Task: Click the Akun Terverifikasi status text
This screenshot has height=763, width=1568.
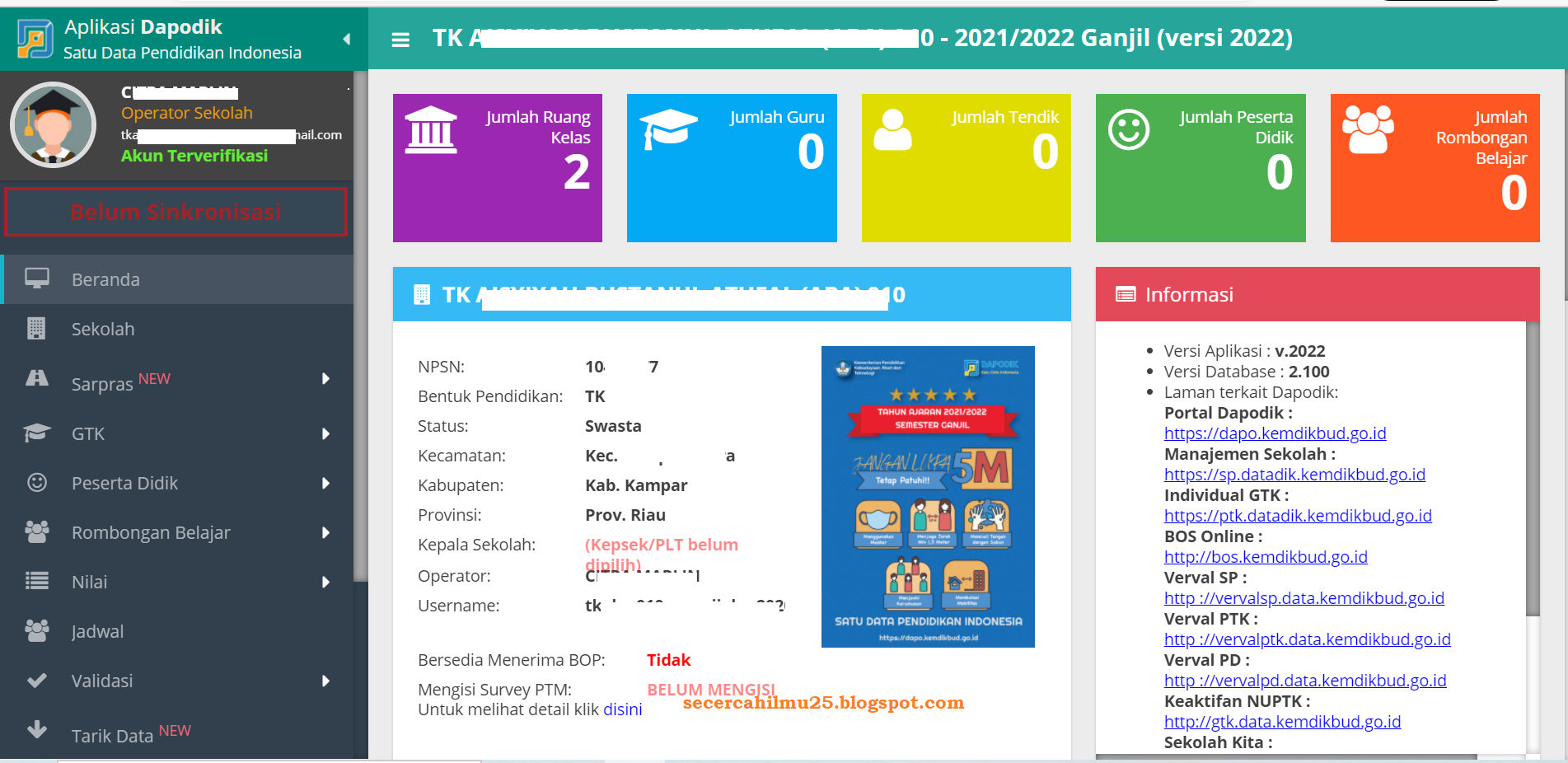Action: 194,156
